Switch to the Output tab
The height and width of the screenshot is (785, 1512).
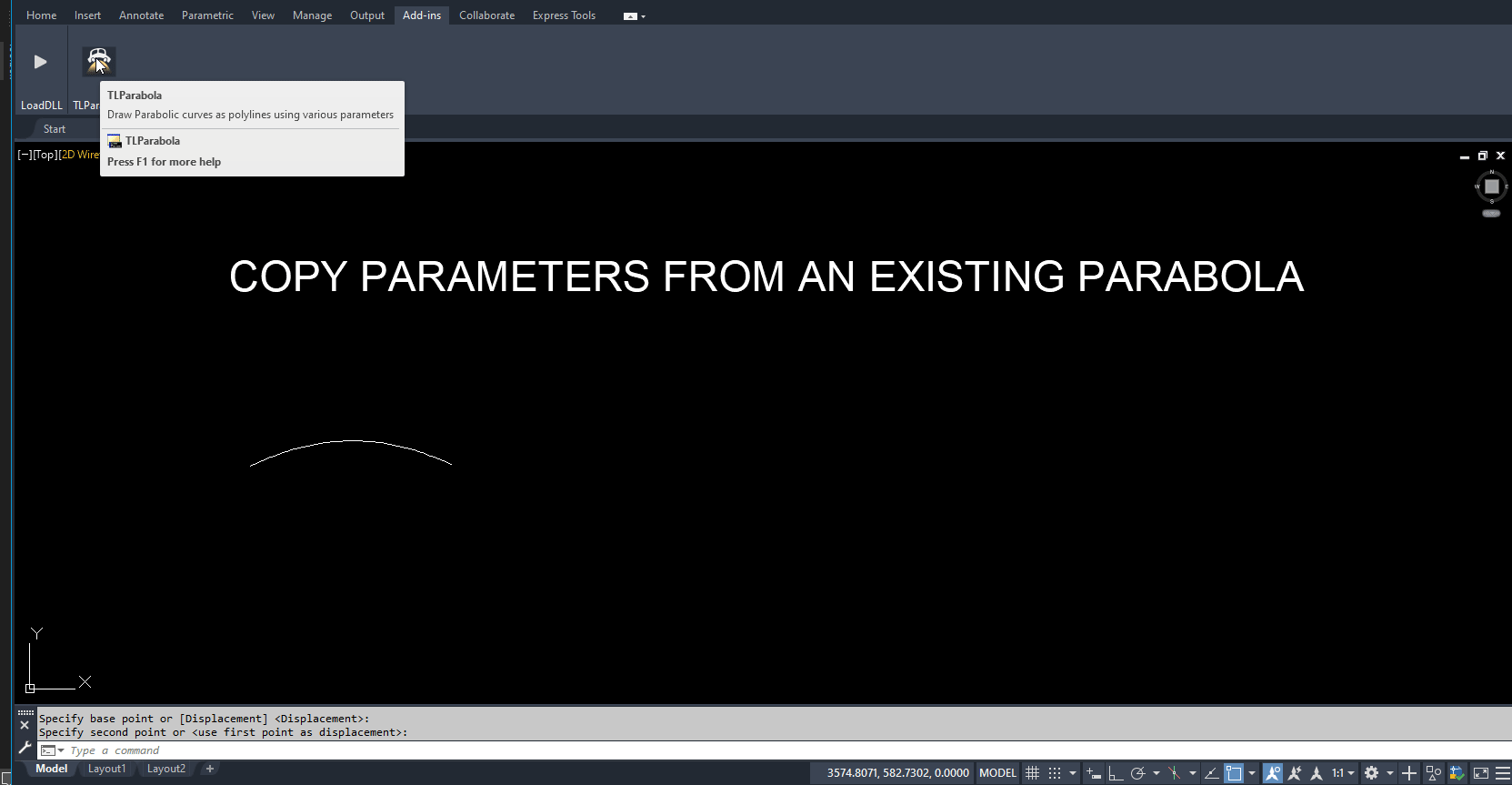pos(367,15)
